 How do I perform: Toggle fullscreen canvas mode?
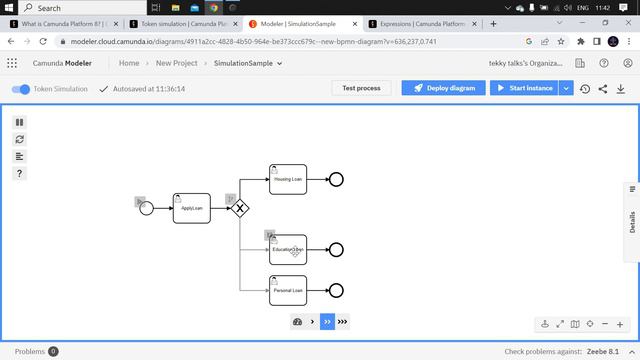pos(560,324)
